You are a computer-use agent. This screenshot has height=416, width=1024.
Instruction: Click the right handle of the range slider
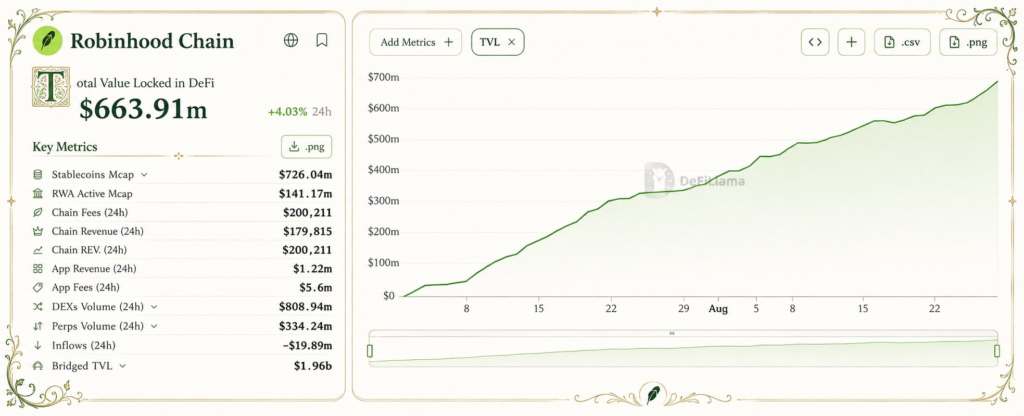(x=997, y=351)
